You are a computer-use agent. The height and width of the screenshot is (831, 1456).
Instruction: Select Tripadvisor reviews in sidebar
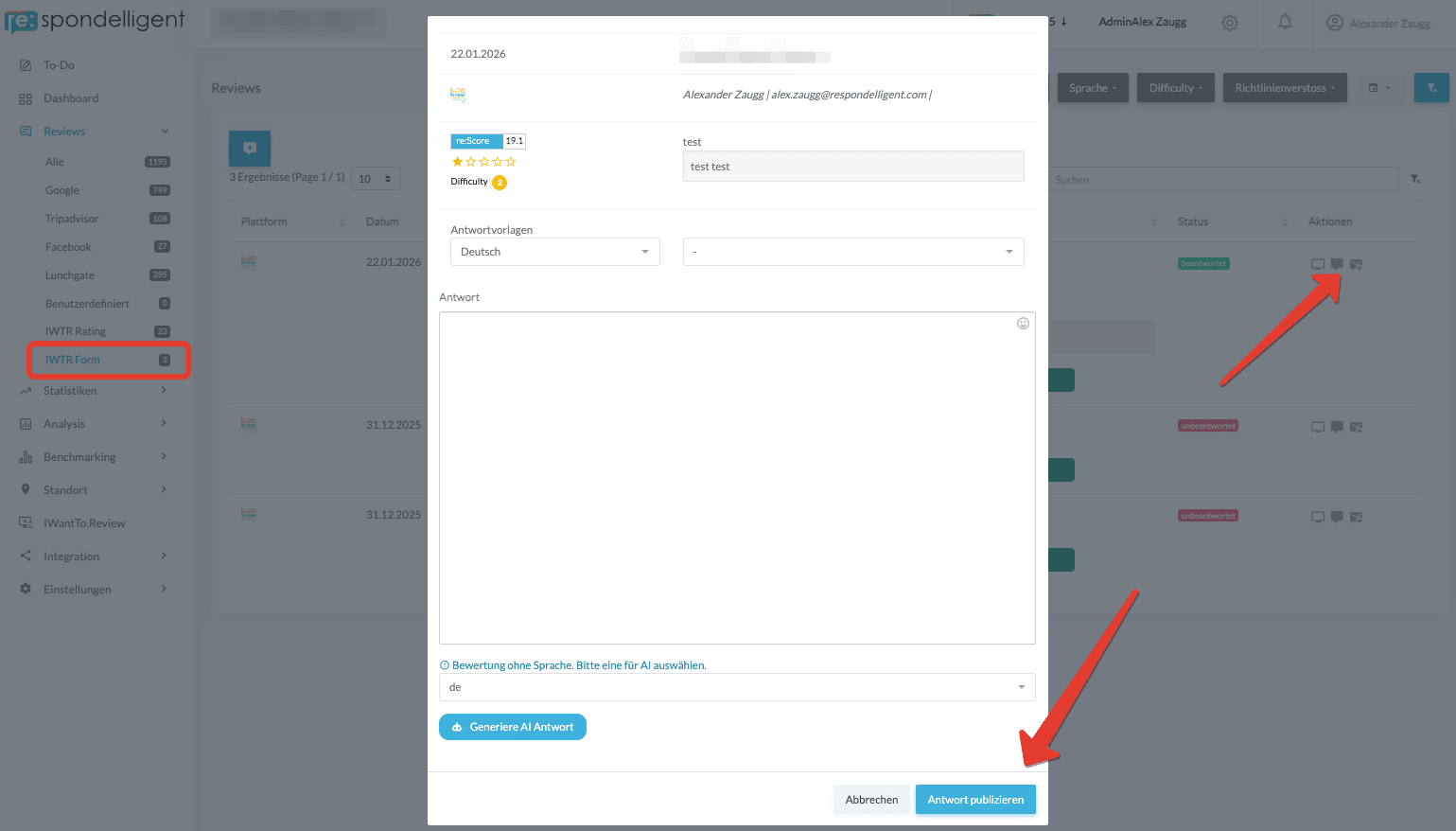pos(72,219)
